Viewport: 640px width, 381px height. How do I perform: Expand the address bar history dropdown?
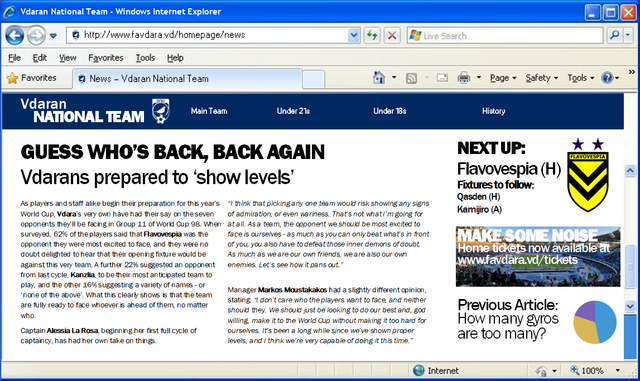coord(354,36)
